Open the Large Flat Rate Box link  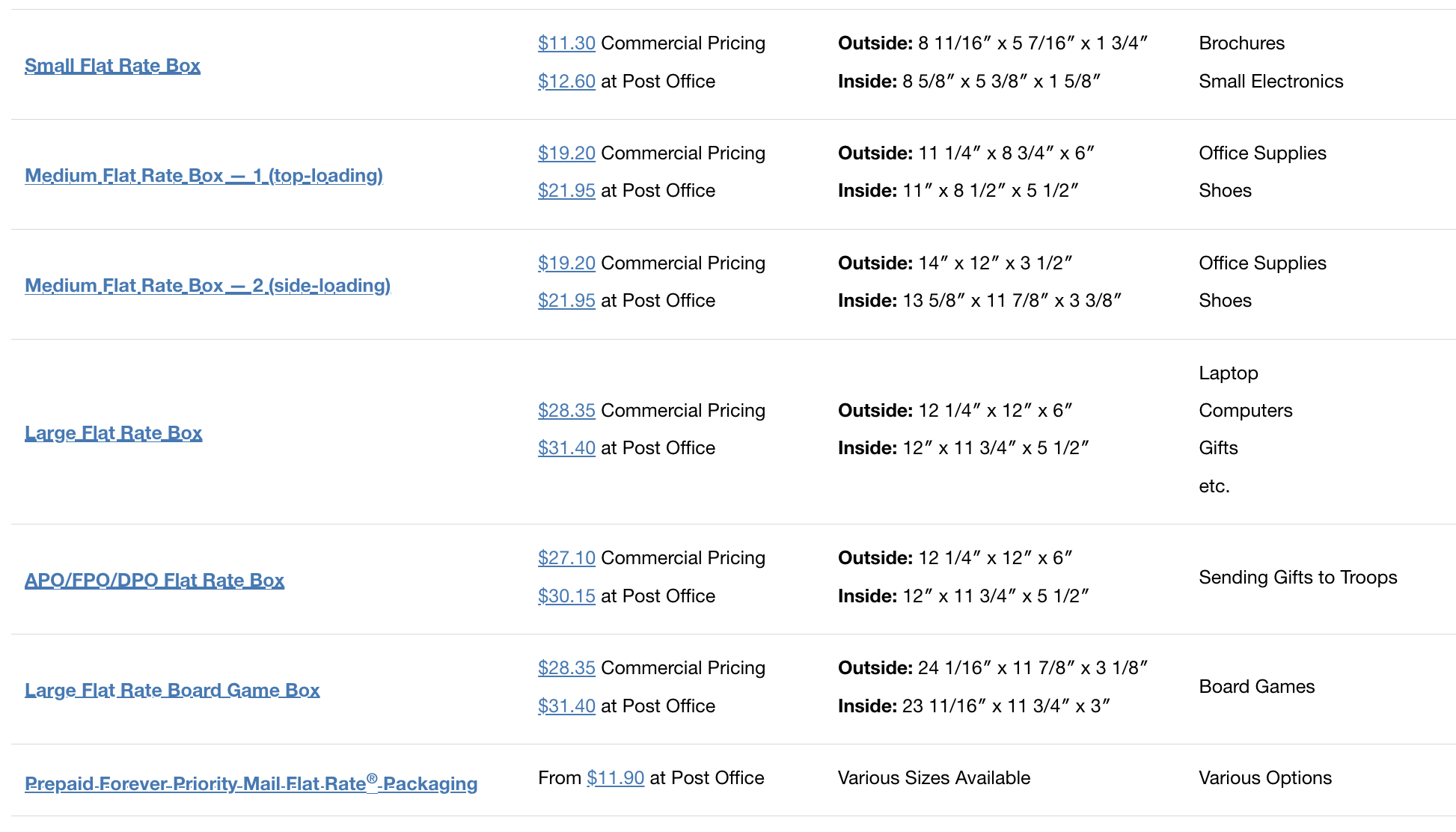[x=114, y=432]
